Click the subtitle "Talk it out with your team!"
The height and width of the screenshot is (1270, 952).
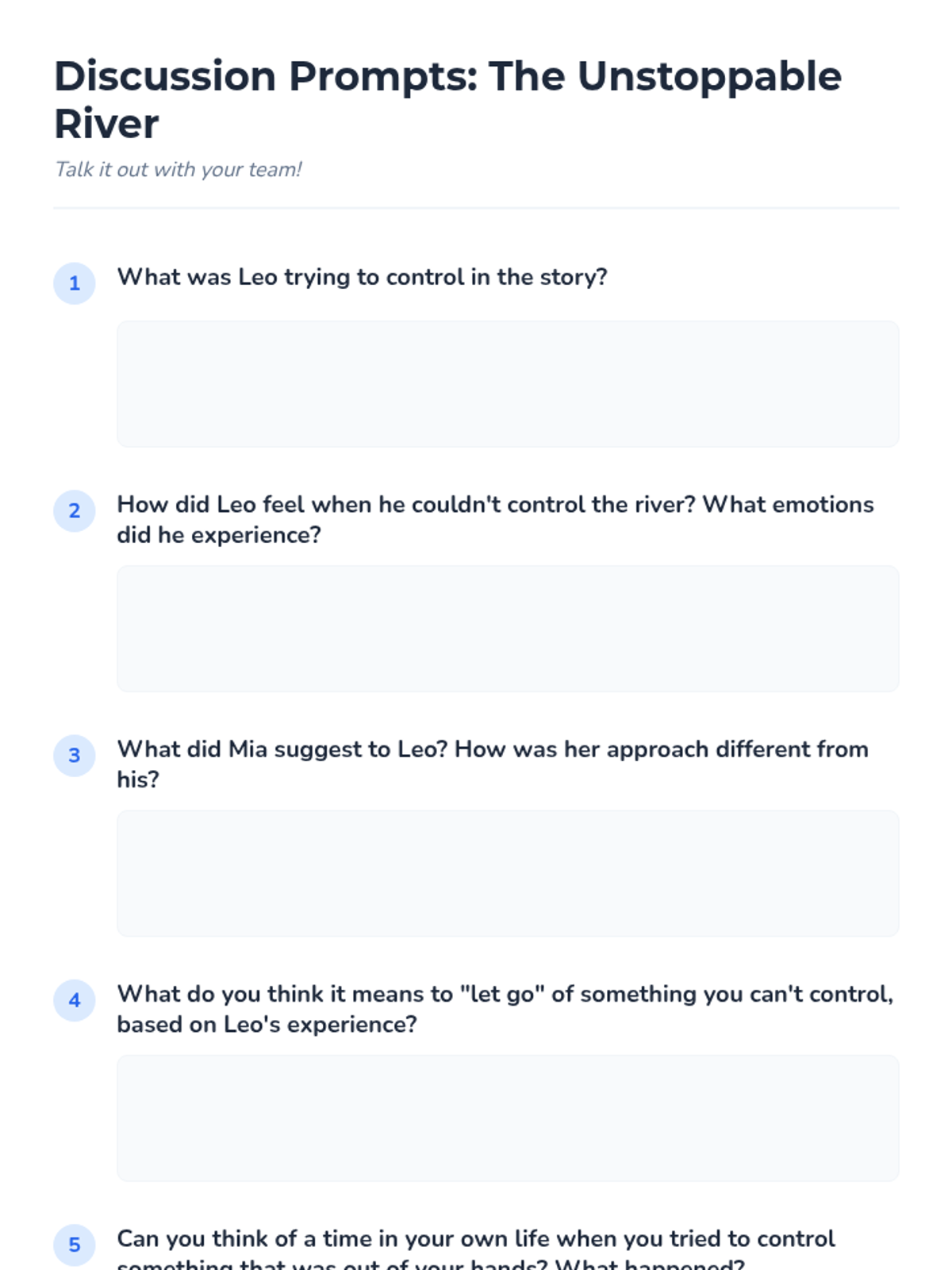click(x=178, y=170)
